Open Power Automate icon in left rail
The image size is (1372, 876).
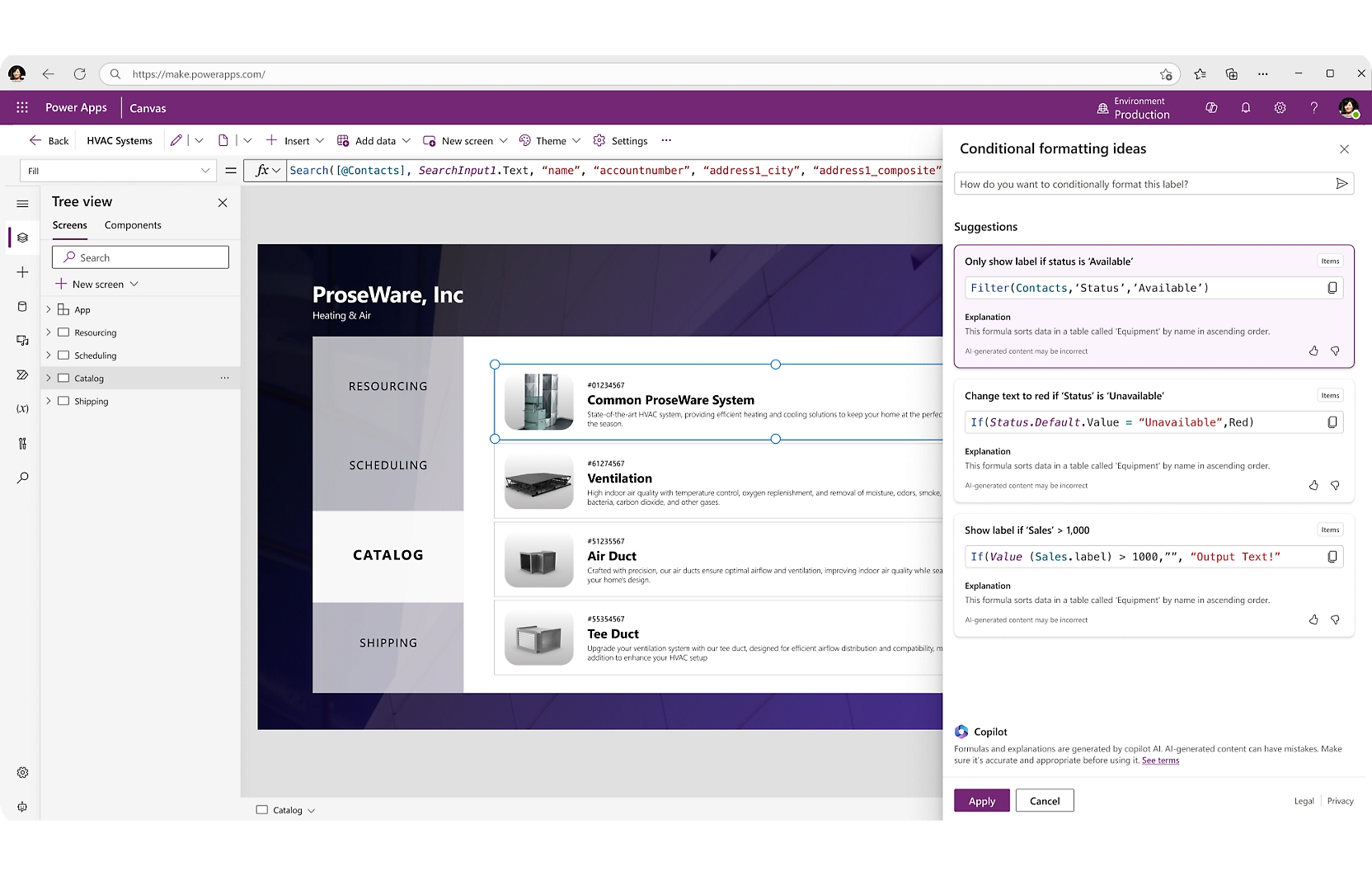[22, 374]
